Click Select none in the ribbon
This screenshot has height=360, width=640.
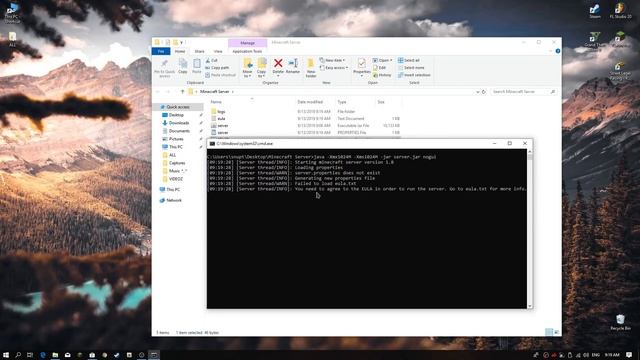(411, 68)
